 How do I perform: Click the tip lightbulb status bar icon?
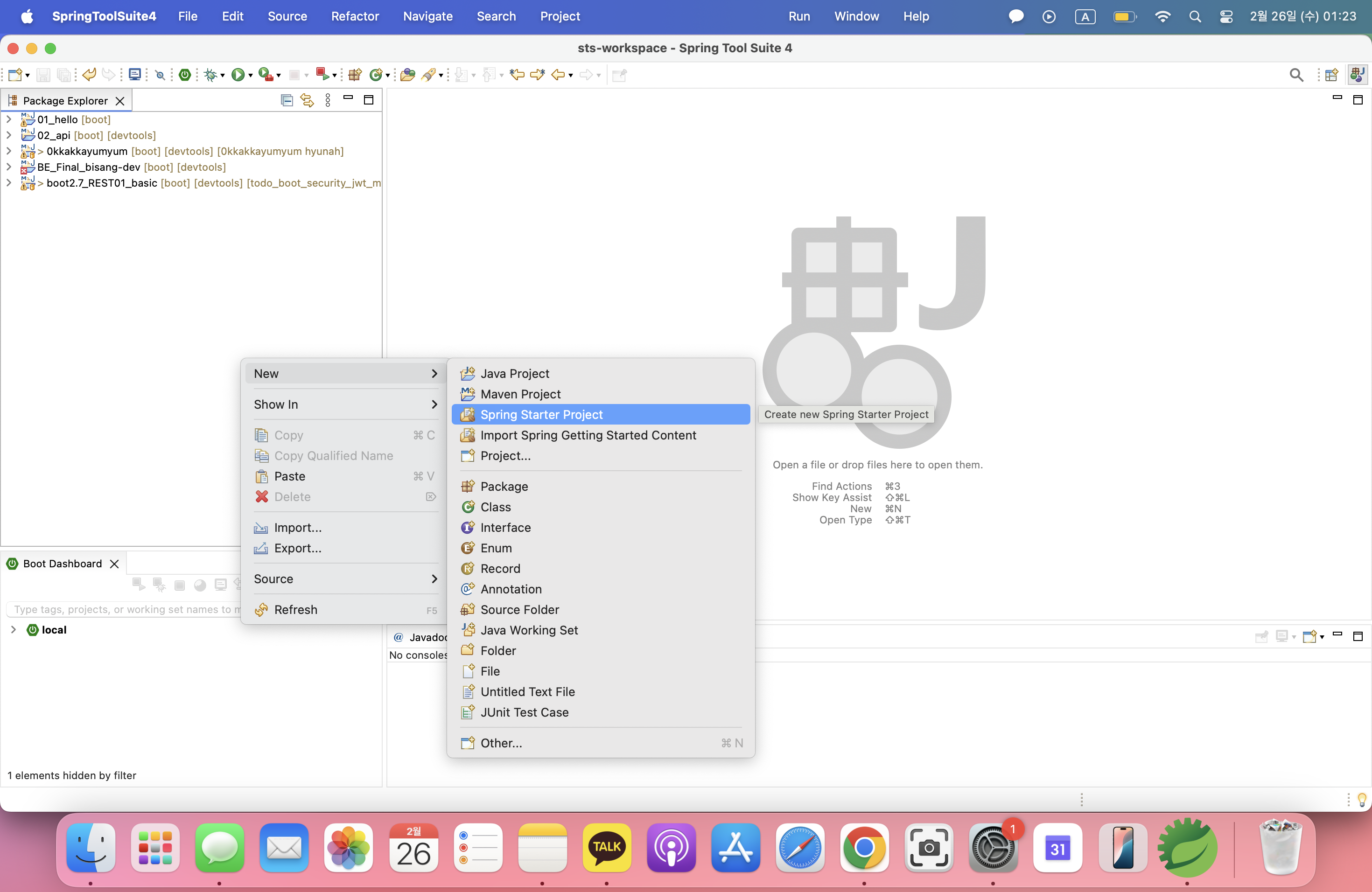click(1362, 799)
